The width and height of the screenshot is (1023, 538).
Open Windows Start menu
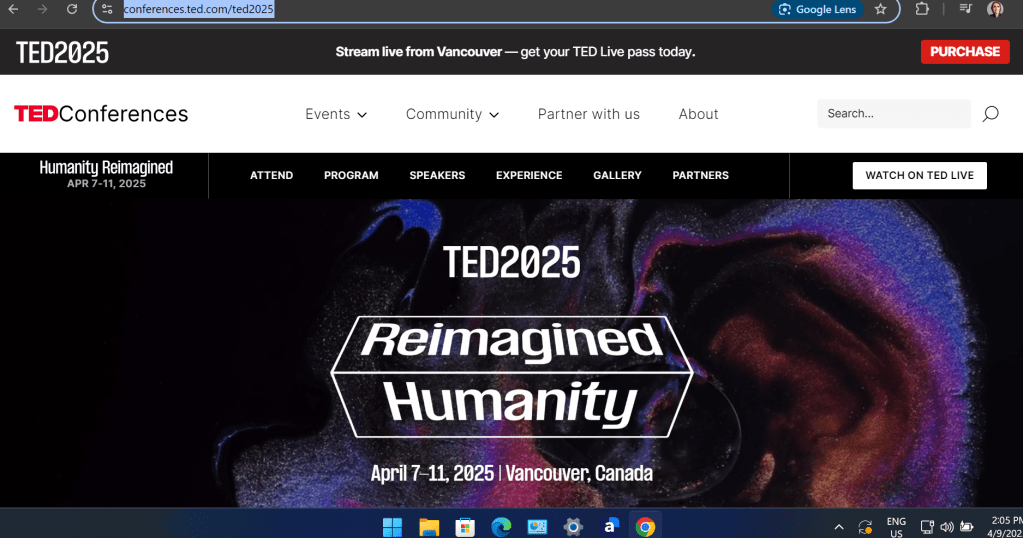click(392, 526)
